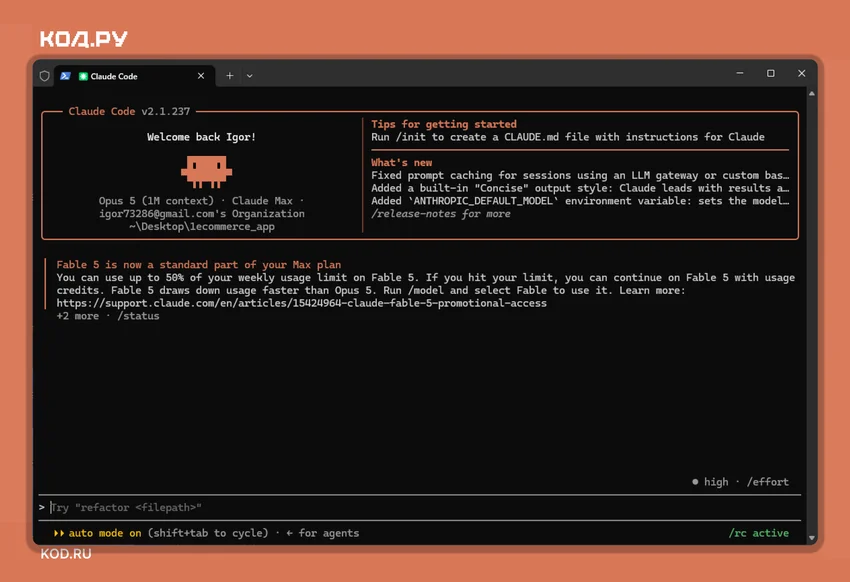Click the shield icon in title bar
850x582 pixels.
(44, 76)
